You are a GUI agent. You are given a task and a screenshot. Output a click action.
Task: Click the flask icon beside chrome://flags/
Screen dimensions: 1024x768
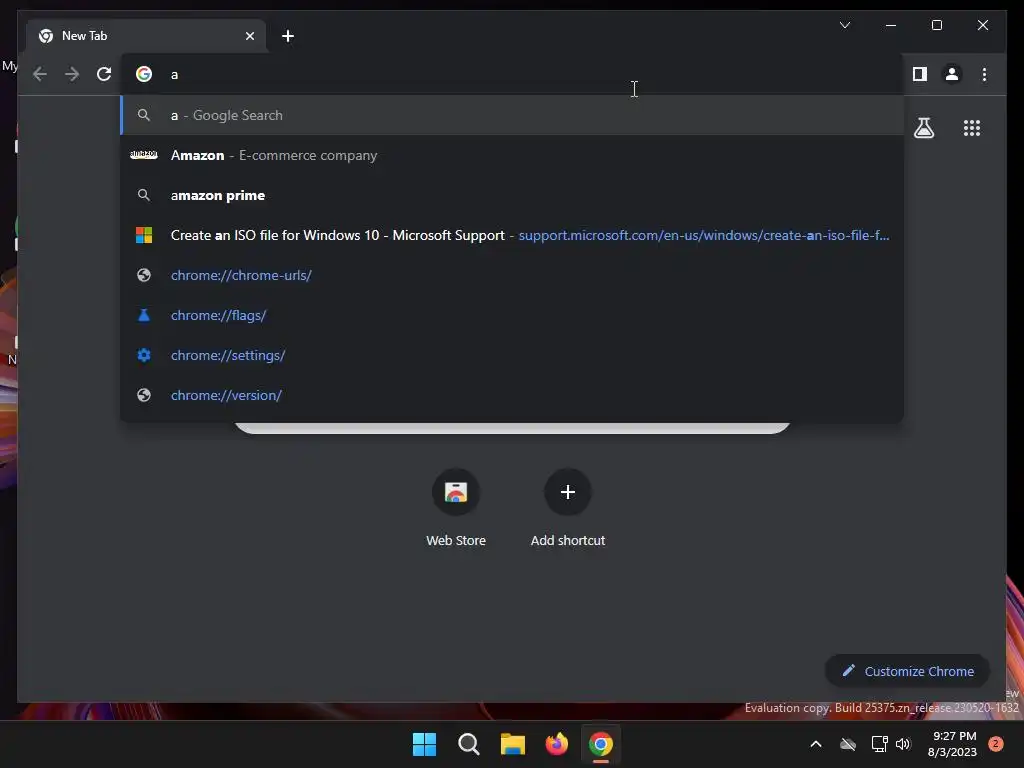(144, 315)
